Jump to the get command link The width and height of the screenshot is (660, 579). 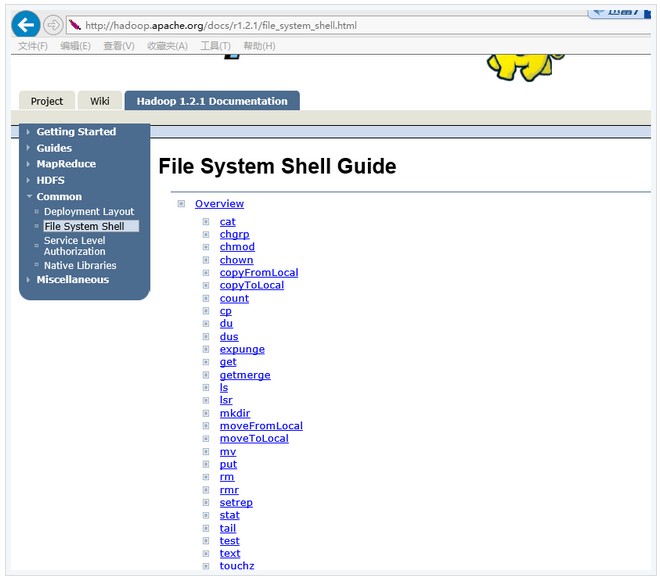228,362
